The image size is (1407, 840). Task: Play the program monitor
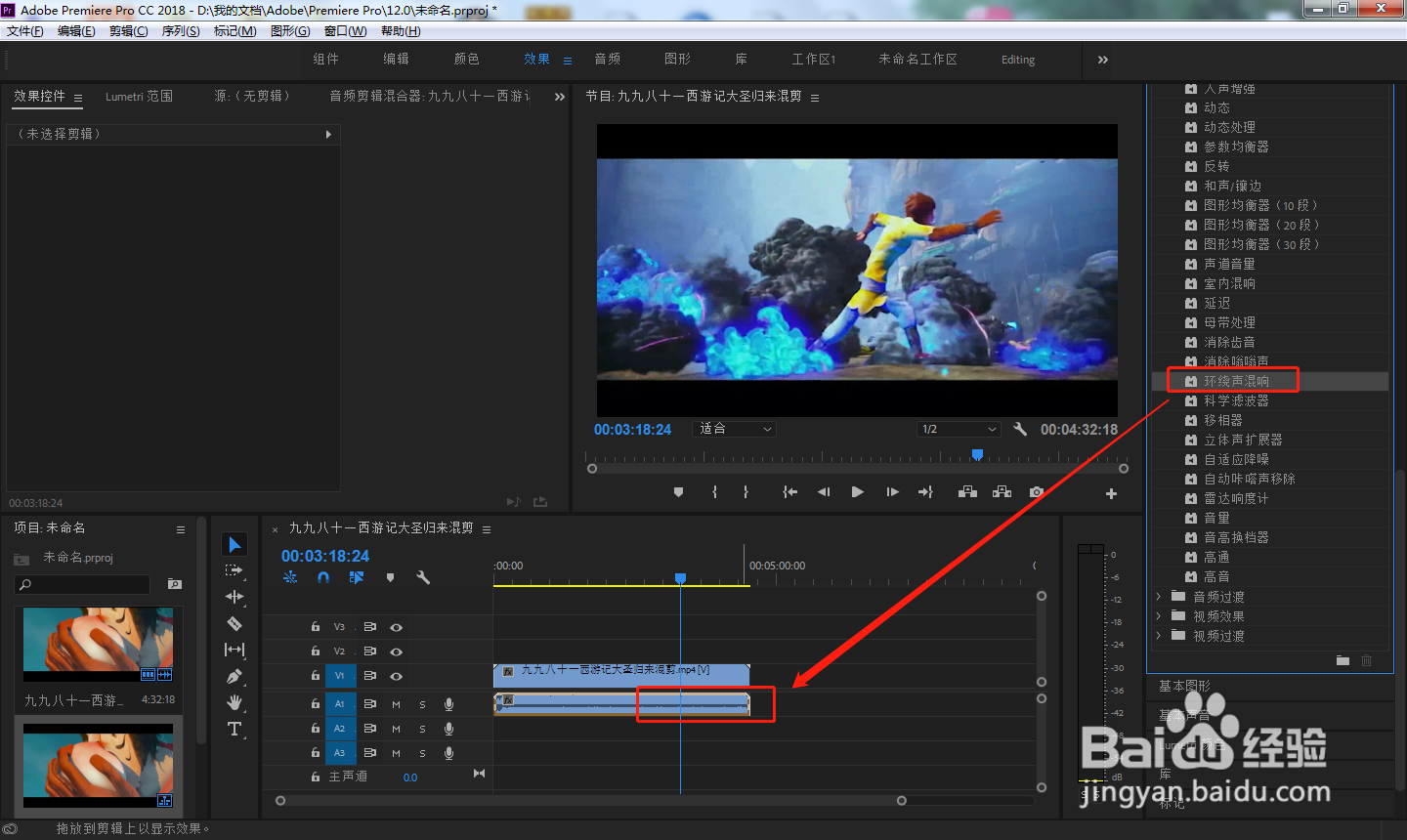(857, 492)
